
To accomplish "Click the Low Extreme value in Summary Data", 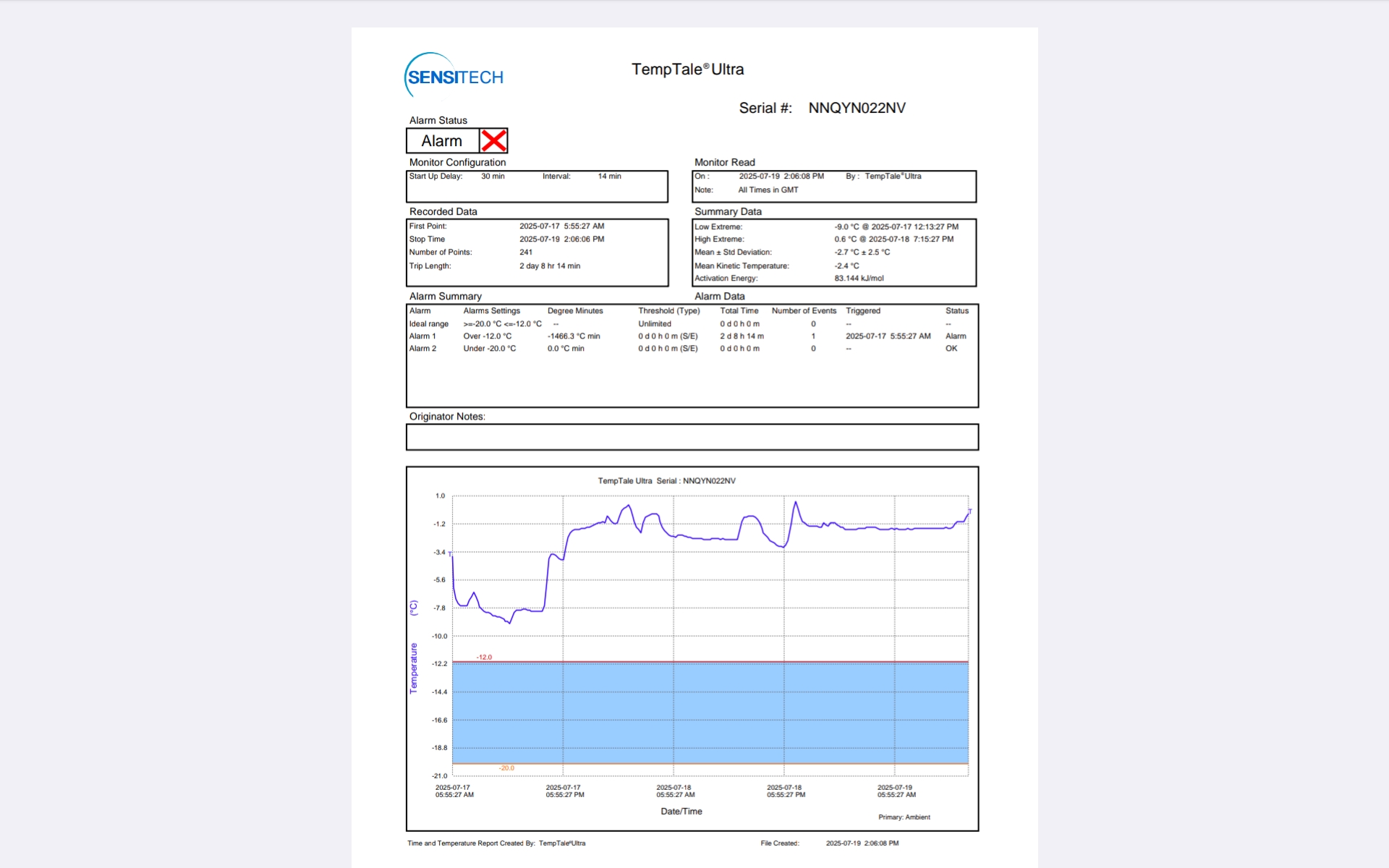I will click(x=896, y=226).
